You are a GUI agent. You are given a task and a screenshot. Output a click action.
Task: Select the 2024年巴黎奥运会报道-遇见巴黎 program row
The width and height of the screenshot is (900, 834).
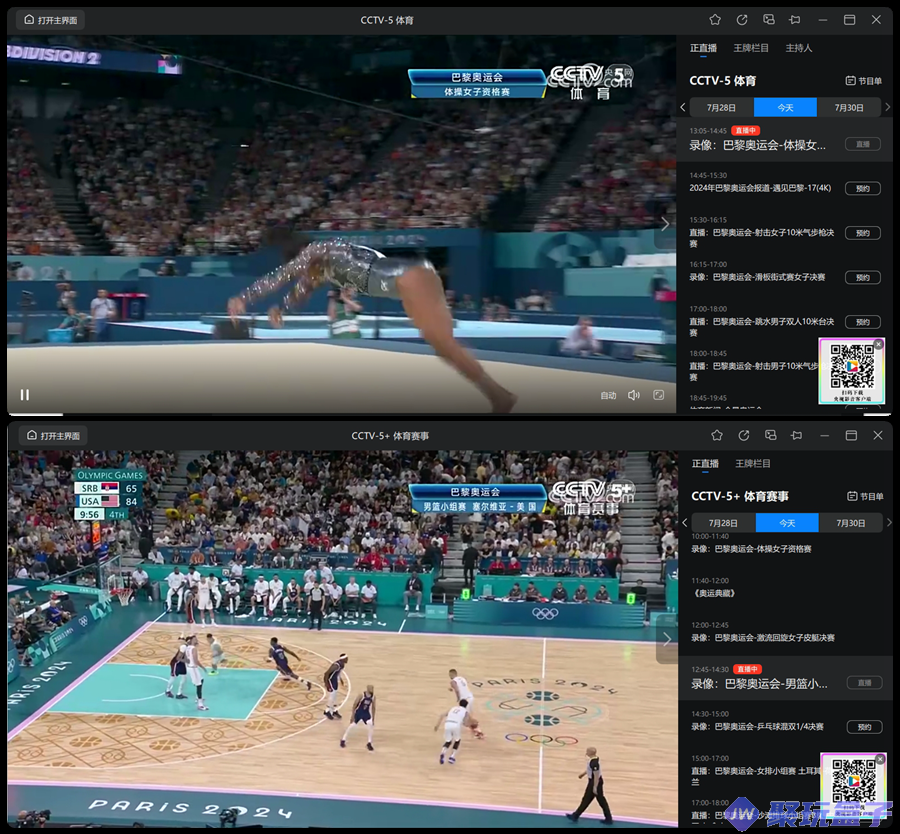[784, 184]
